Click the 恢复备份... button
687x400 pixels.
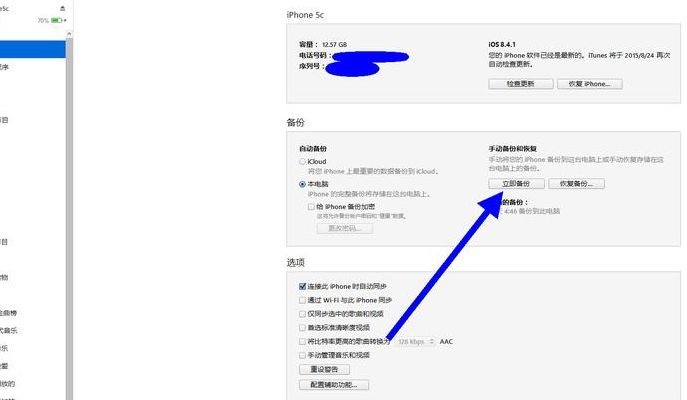point(576,184)
